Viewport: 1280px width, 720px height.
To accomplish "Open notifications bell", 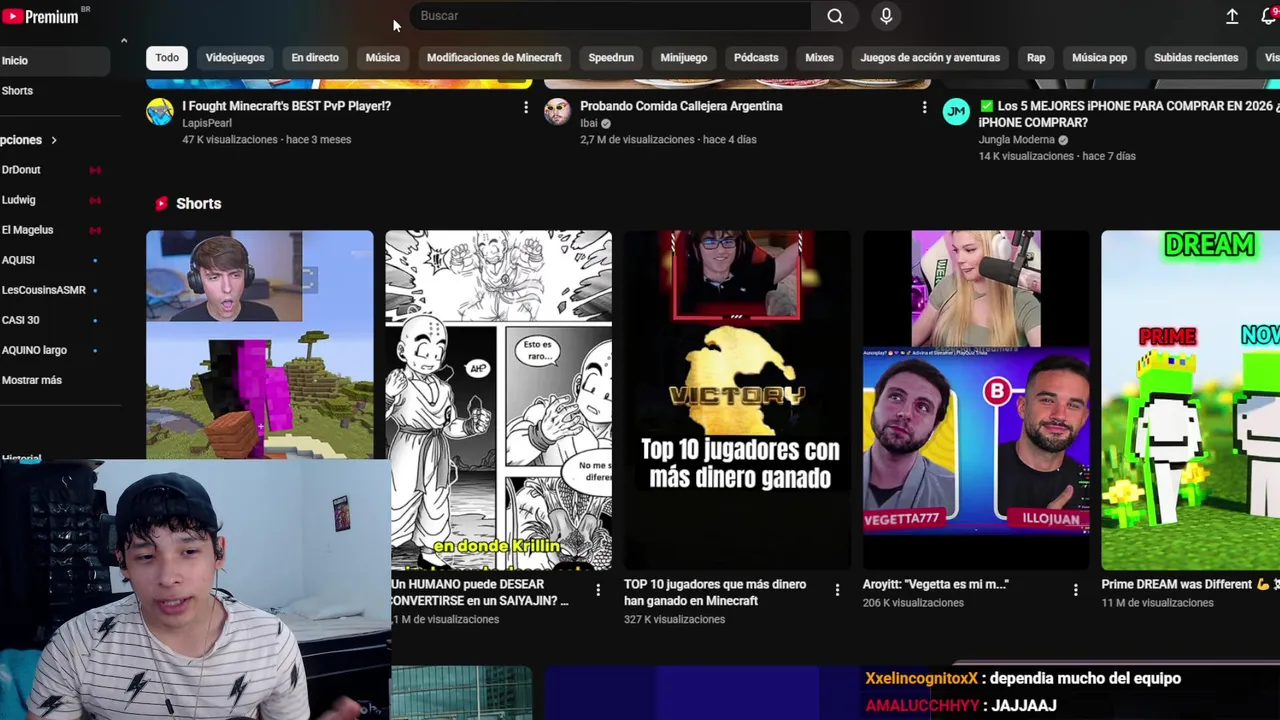I will tap(1269, 16).
